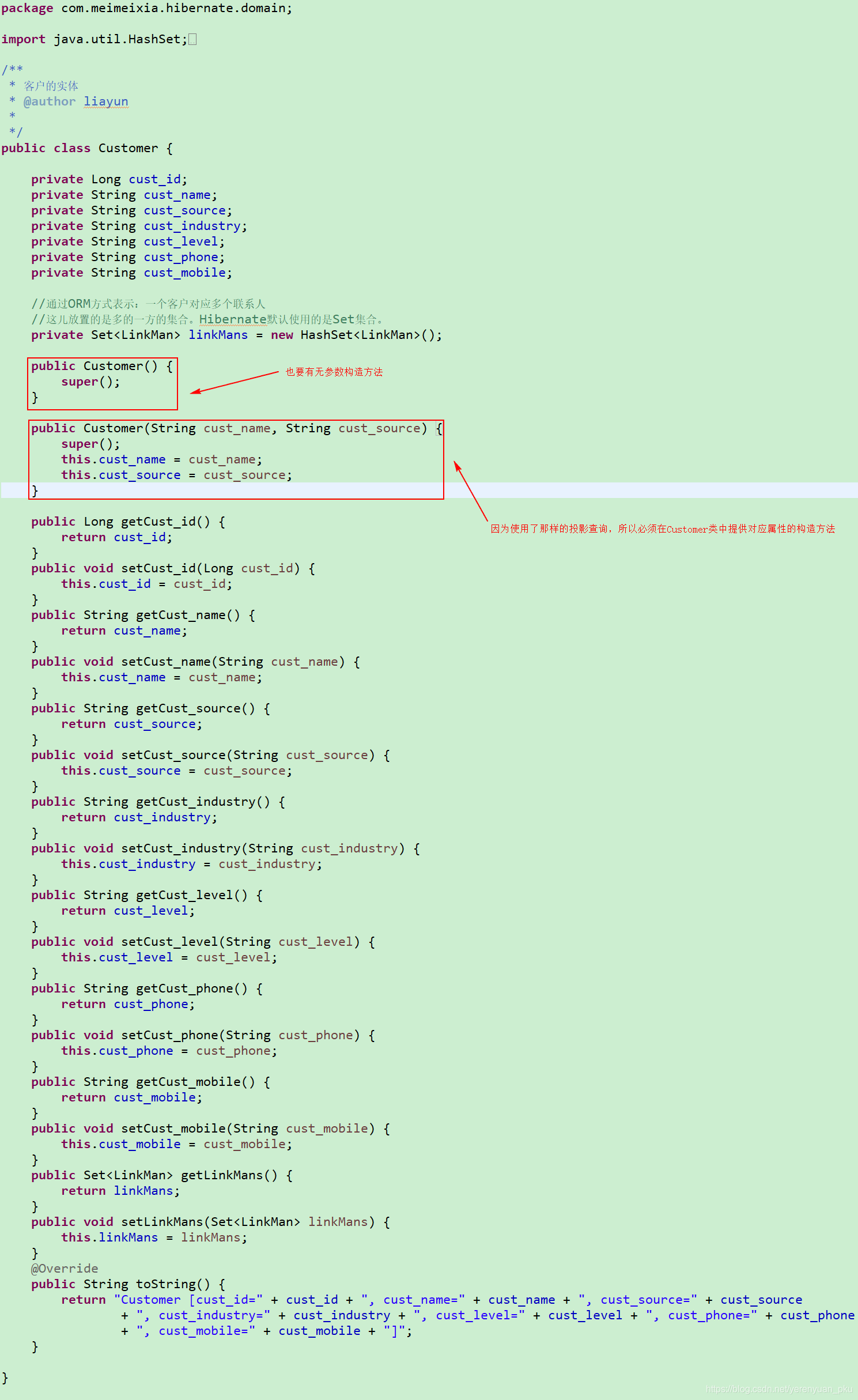Click 'setCust_level(String cust_level)' signature
This screenshot has width=858, height=1400.
point(203,942)
